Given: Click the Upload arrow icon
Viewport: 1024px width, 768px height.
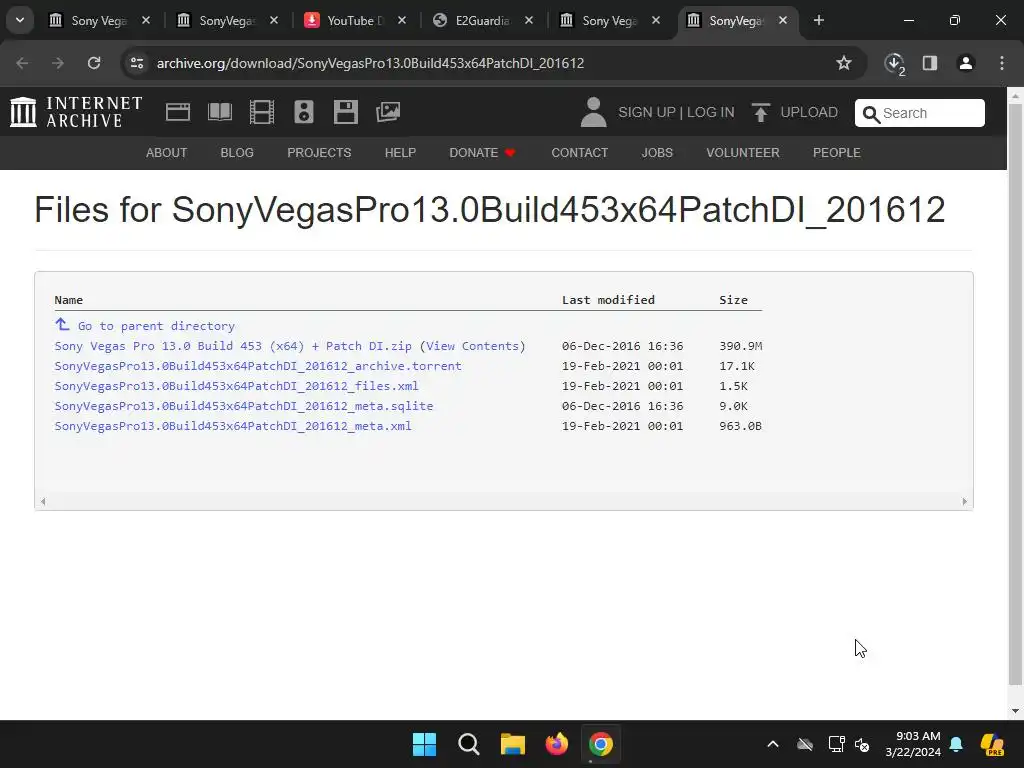Looking at the screenshot, I should click(760, 112).
